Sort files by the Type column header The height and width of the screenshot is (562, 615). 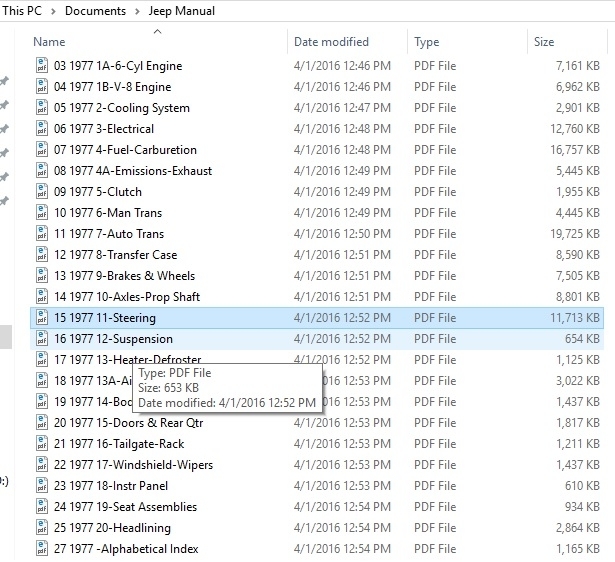(x=427, y=42)
